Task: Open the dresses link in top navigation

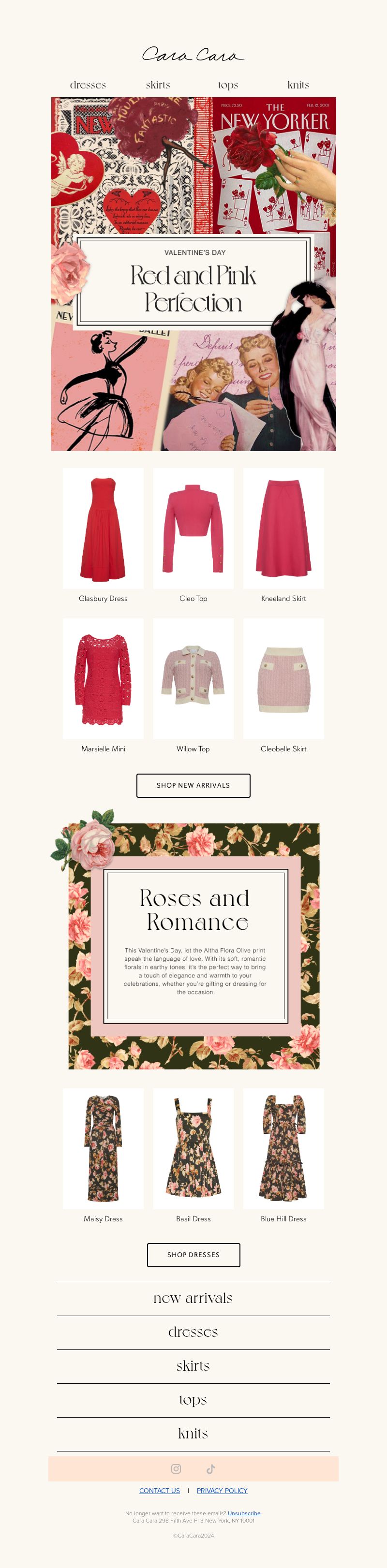Action: (88, 85)
